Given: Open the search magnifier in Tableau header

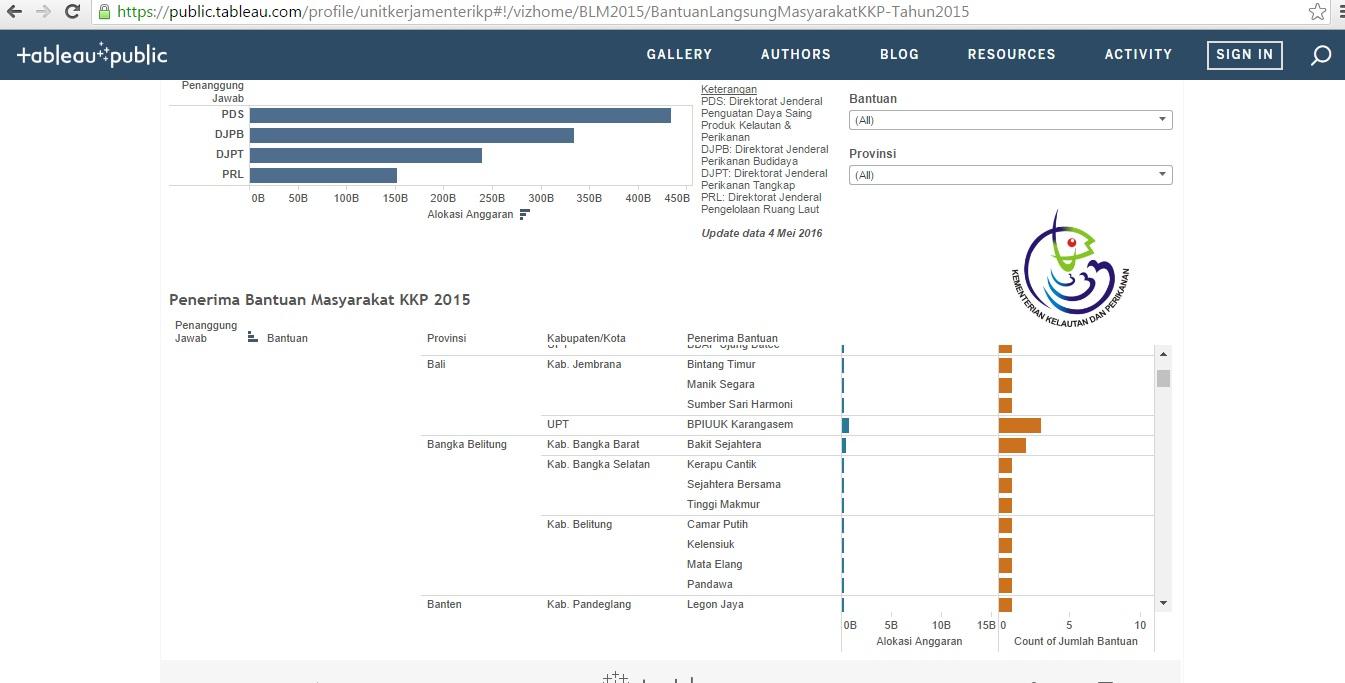Looking at the screenshot, I should point(1320,55).
